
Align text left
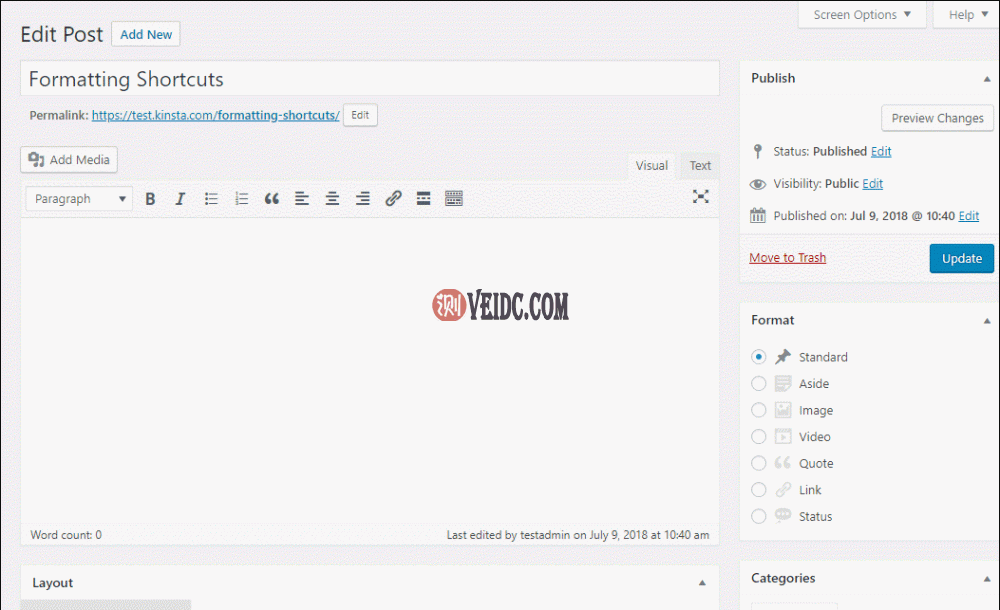[x=302, y=199]
